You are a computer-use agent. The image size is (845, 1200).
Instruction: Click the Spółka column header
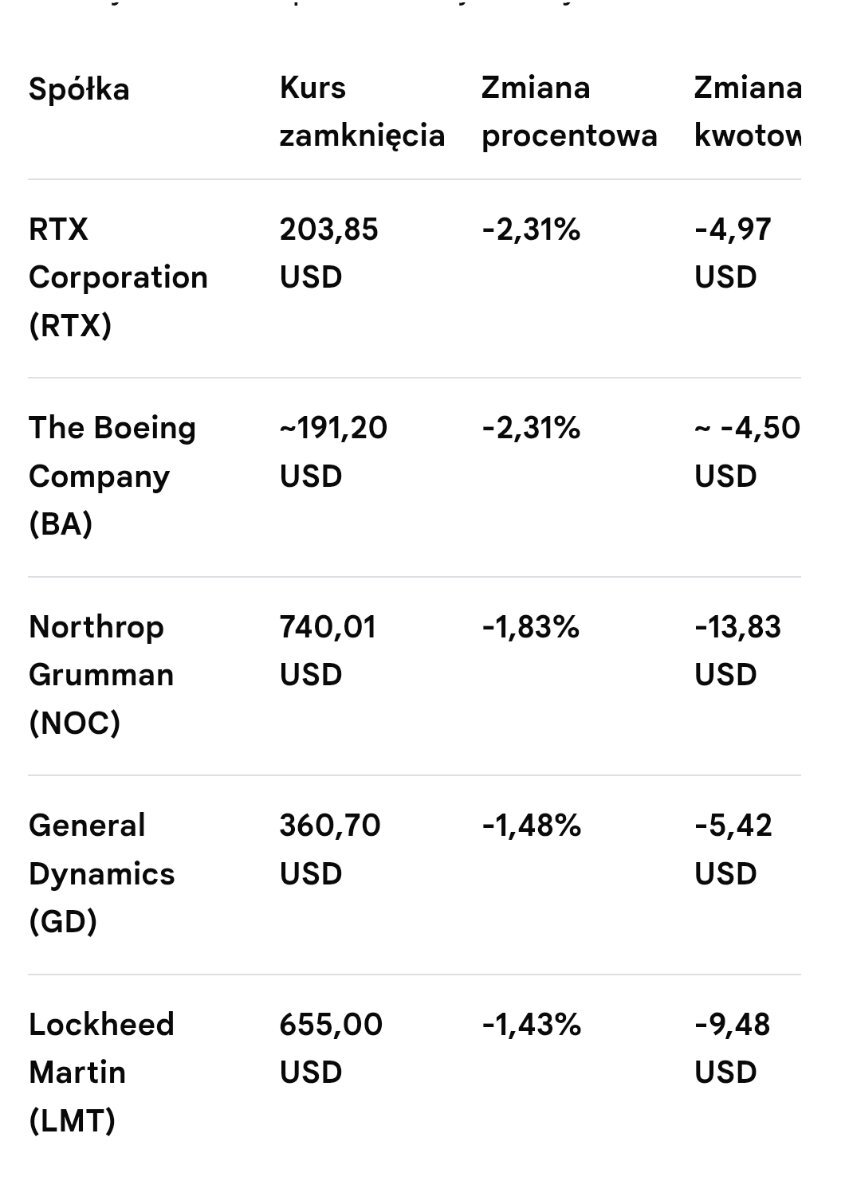[79, 89]
